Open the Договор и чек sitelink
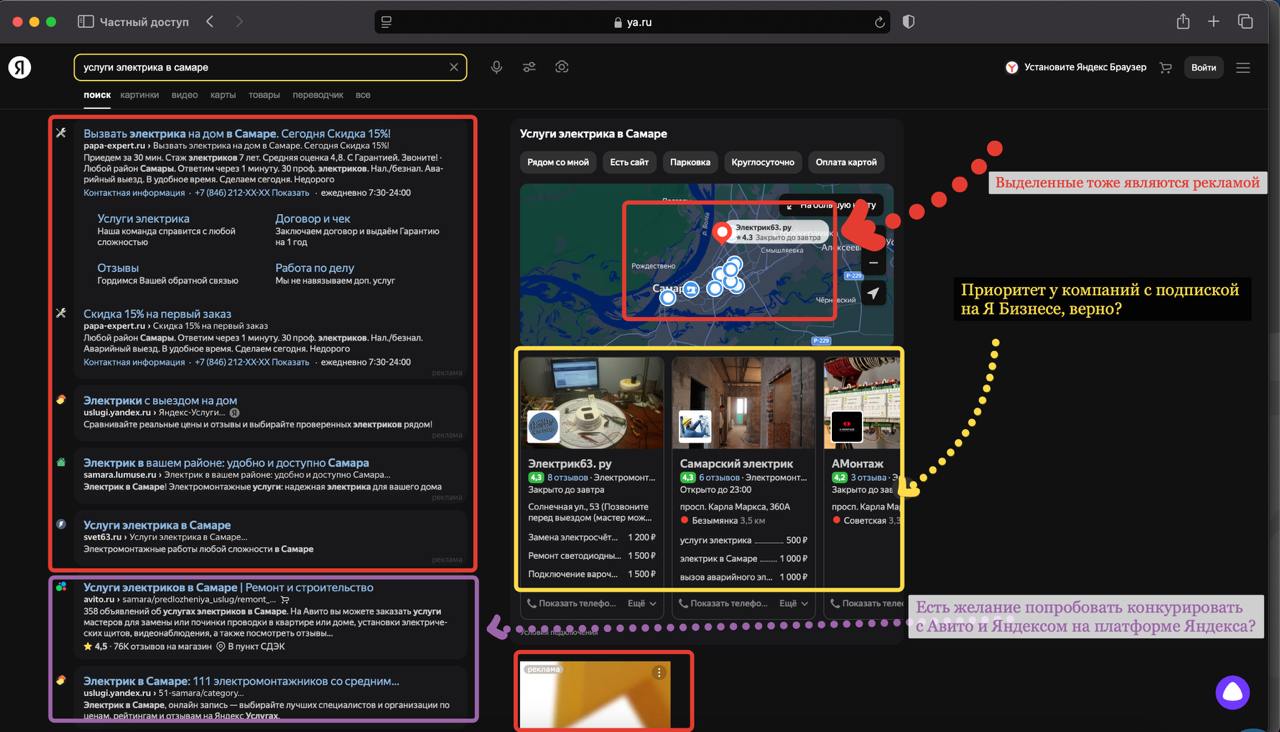This screenshot has width=1280, height=732. (313, 218)
